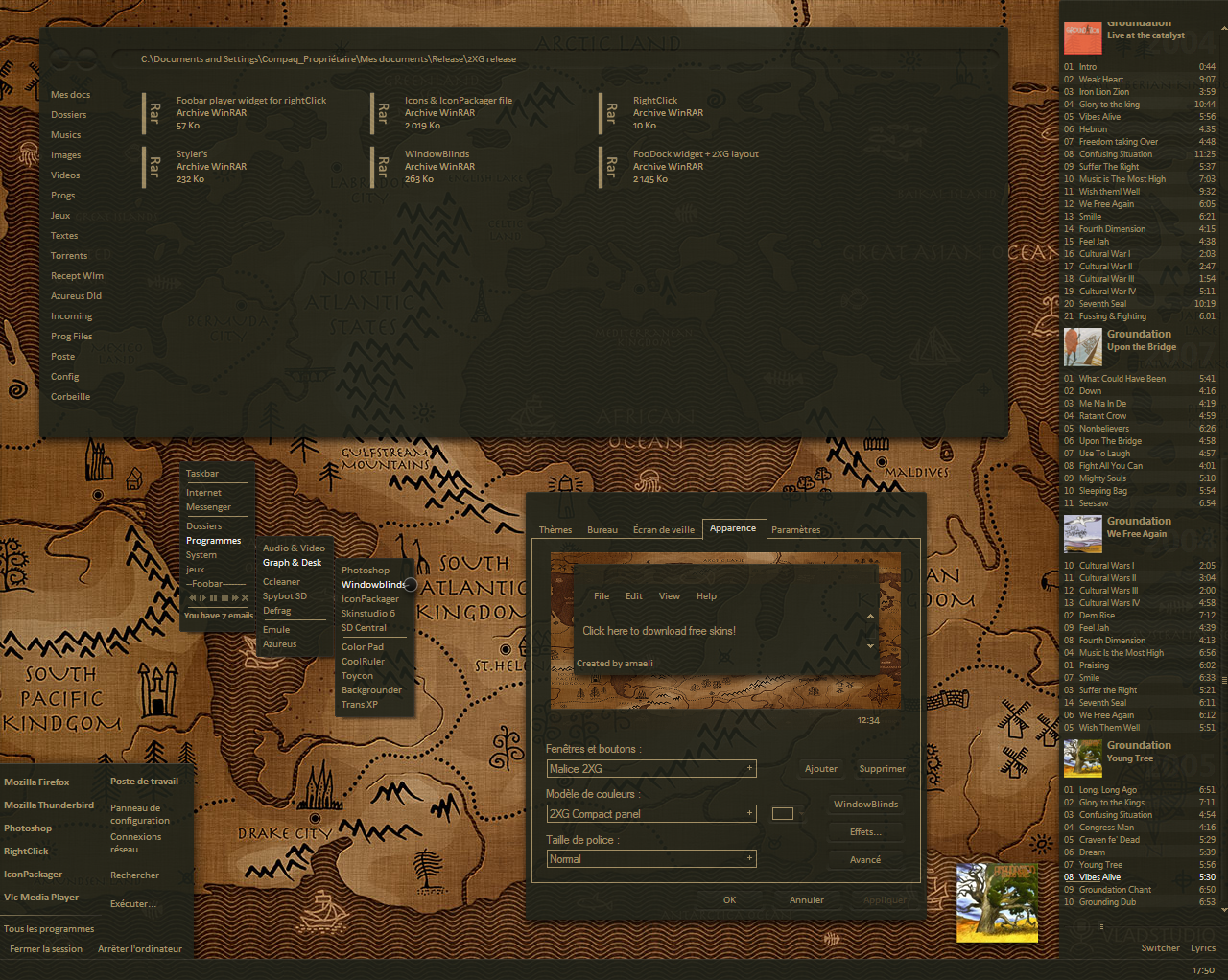Click Fermer la session
The height and width of the screenshot is (980, 1228).
click(x=46, y=949)
